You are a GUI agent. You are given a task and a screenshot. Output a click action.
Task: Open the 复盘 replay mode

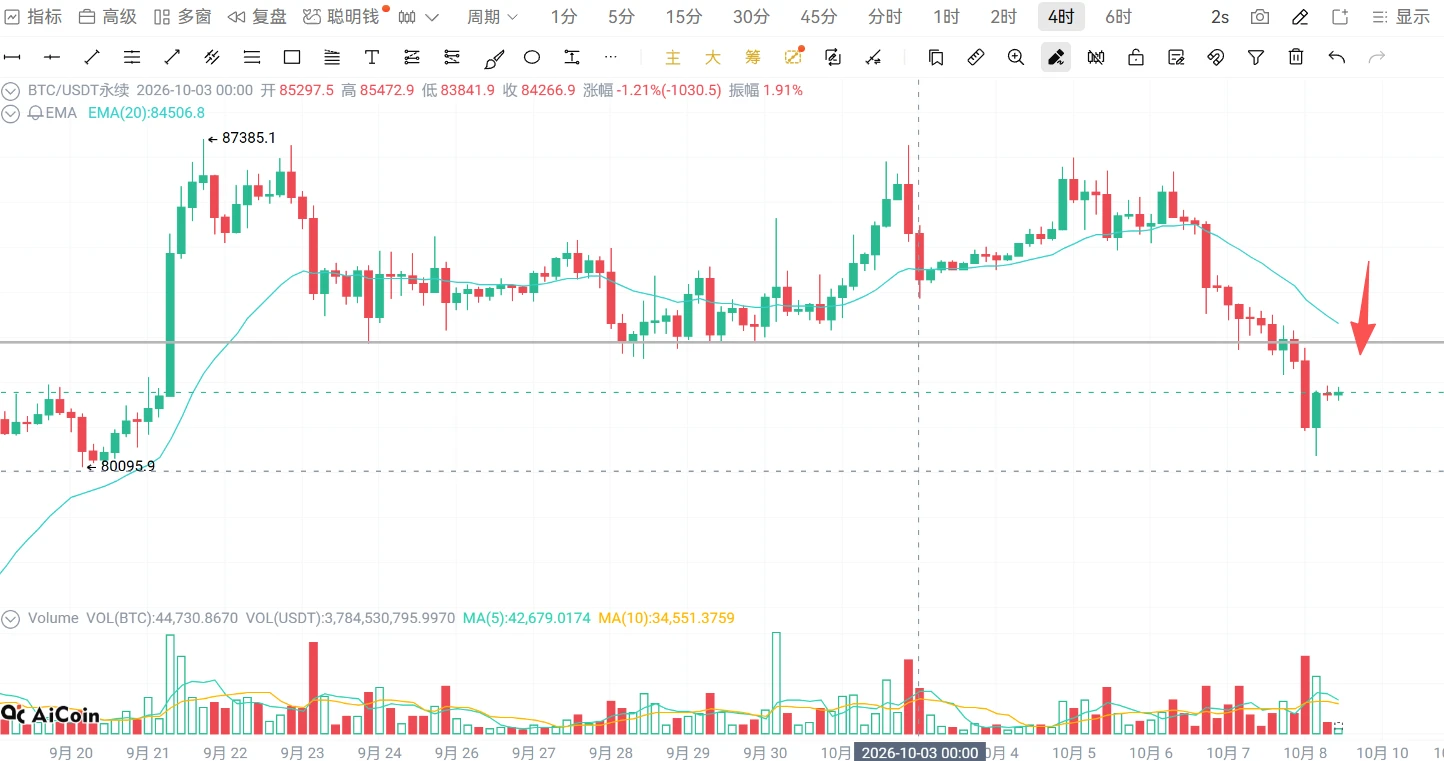tap(257, 17)
